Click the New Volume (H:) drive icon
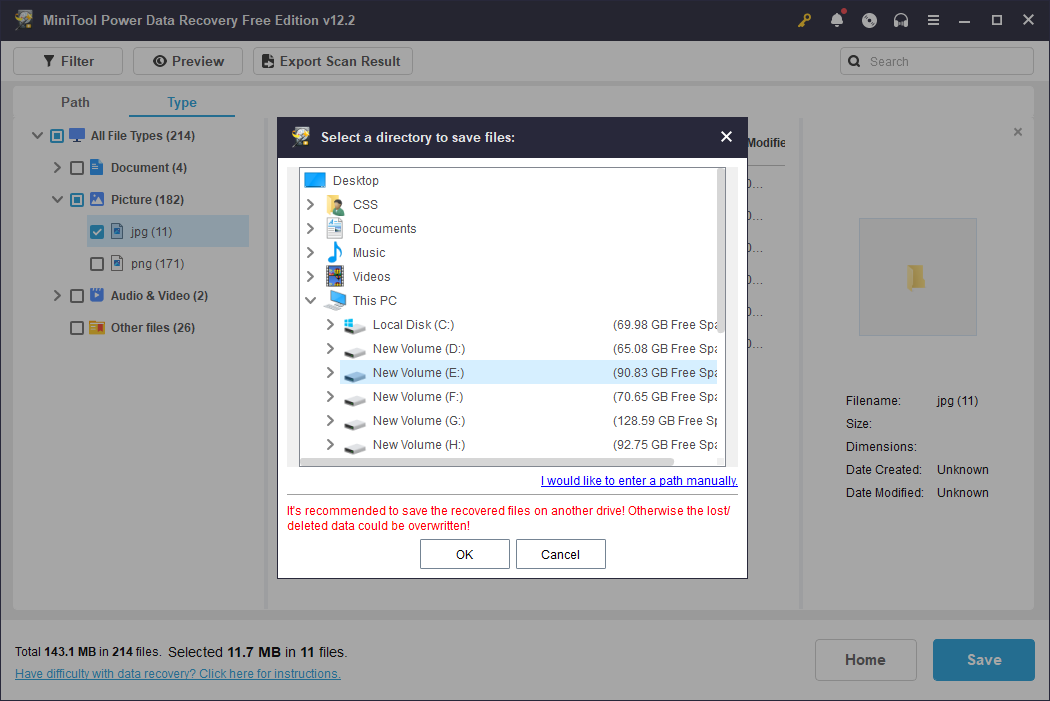The height and width of the screenshot is (701, 1050). (354, 447)
